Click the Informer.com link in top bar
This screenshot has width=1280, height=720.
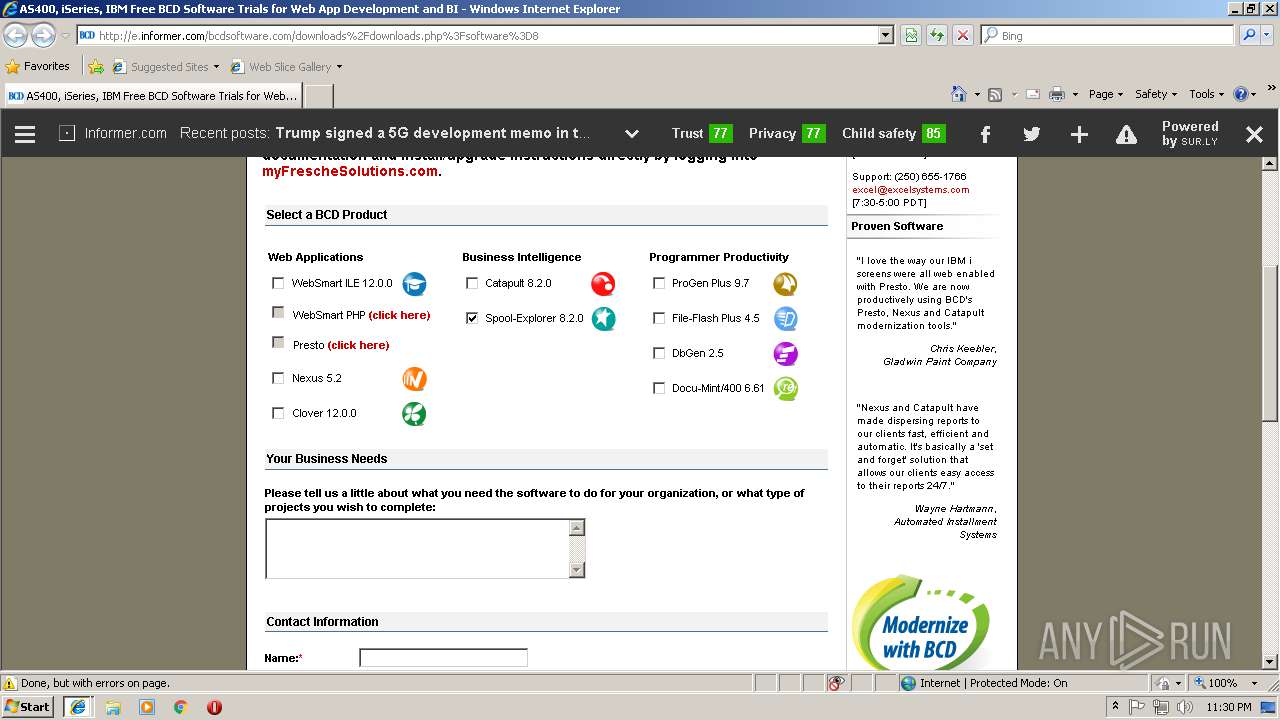pos(125,133)
